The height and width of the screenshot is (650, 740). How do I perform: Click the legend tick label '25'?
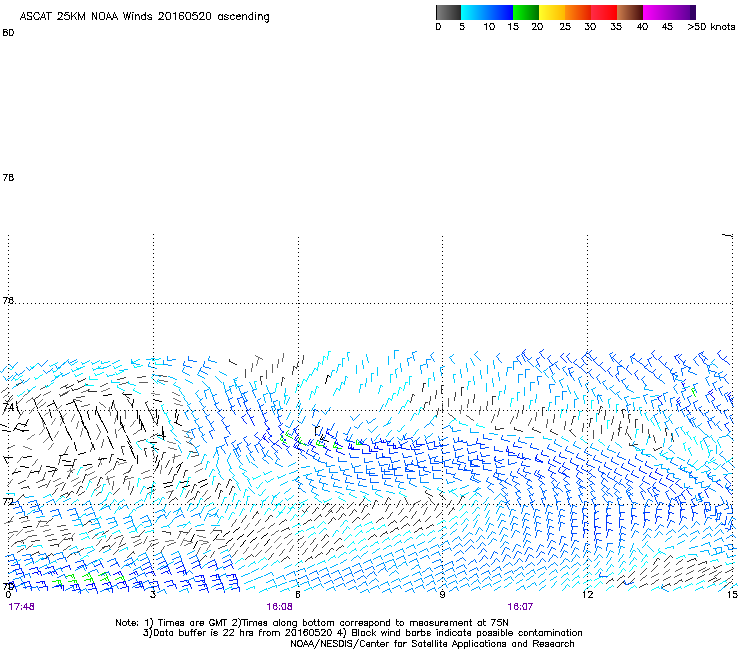[565, 27]
